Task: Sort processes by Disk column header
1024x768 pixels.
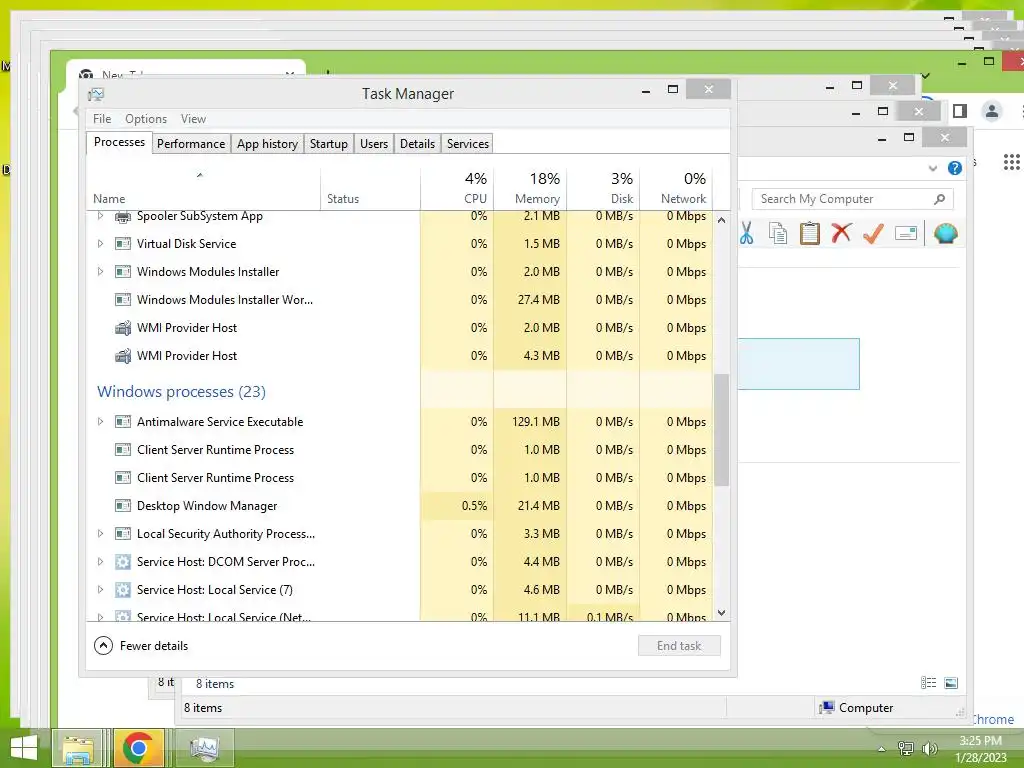Action: 603,188
